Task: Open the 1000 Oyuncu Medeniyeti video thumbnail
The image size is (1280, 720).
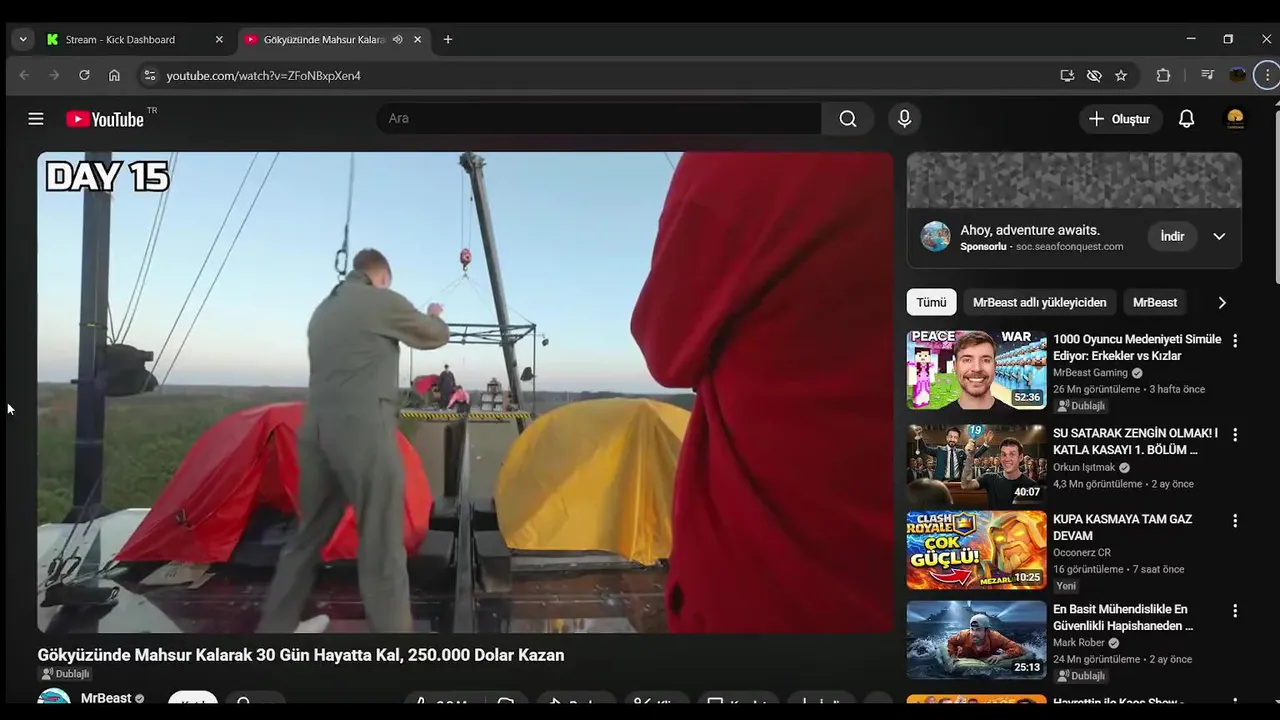Action: (x=976, y=370)
